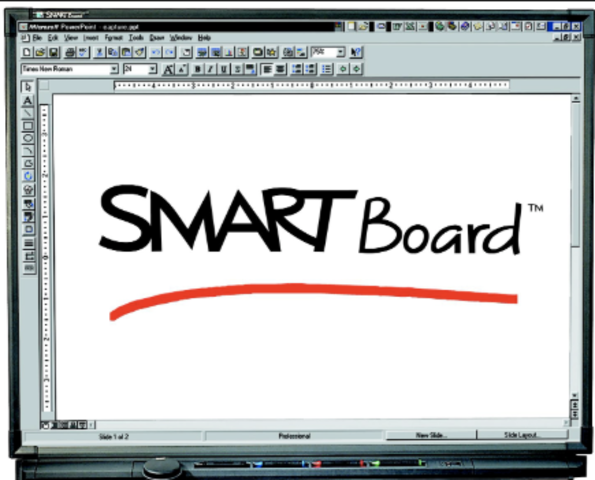Viewport: 595px width, 480px height.
Task: Select the Arc drawing tool
Action: tap(28, 151)
